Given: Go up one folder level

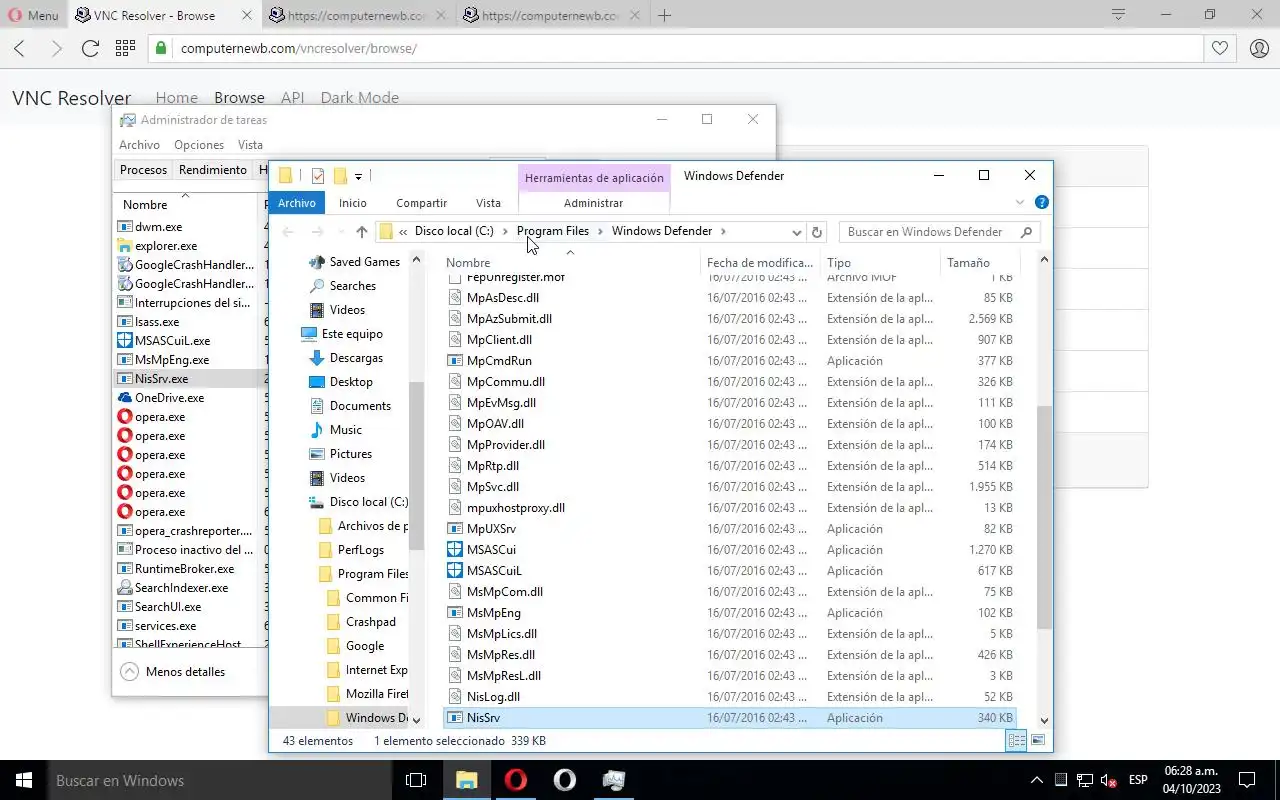Looking at the screenshot, I should pyautogui.click(x=362, y=232).
